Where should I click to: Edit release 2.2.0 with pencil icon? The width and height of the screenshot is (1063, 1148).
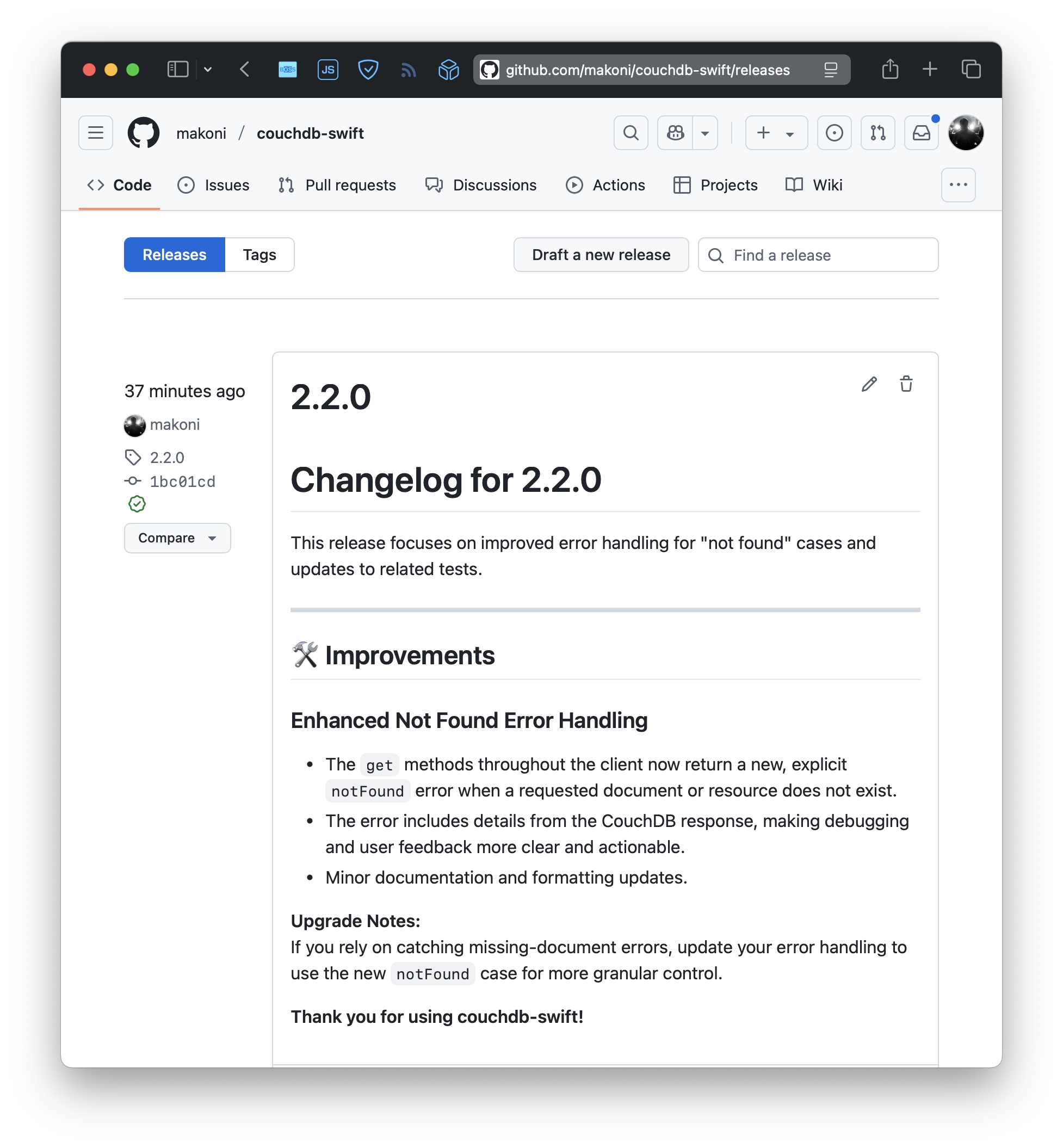click(x=869, y=384)
